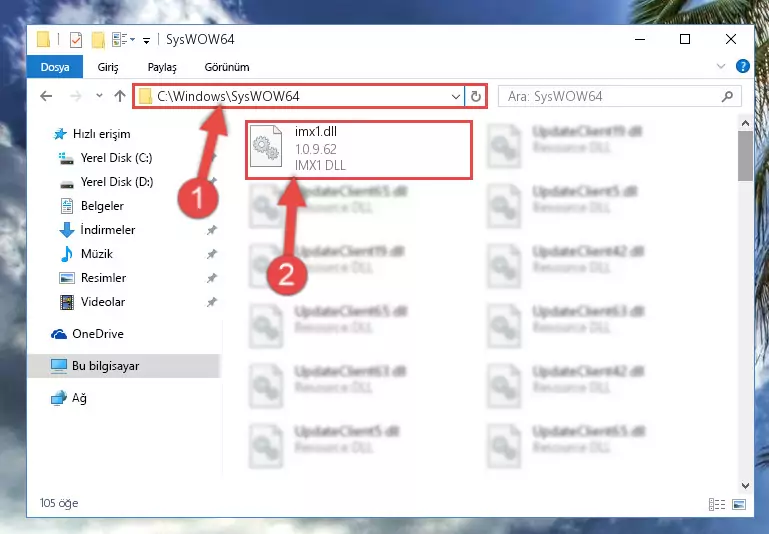Switch to large thumbnails view icon

point(739,504)
